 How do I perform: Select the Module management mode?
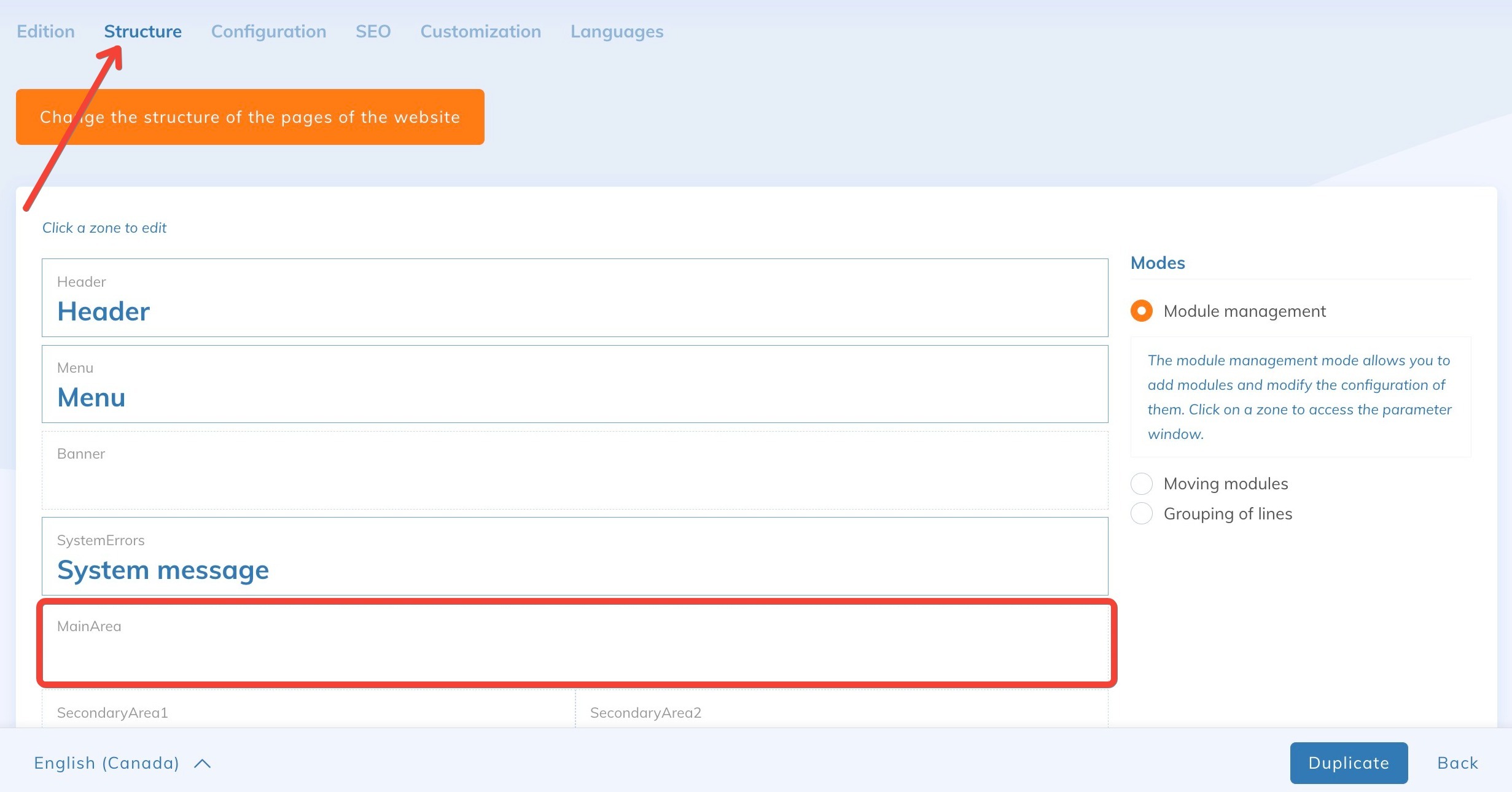1142,311
